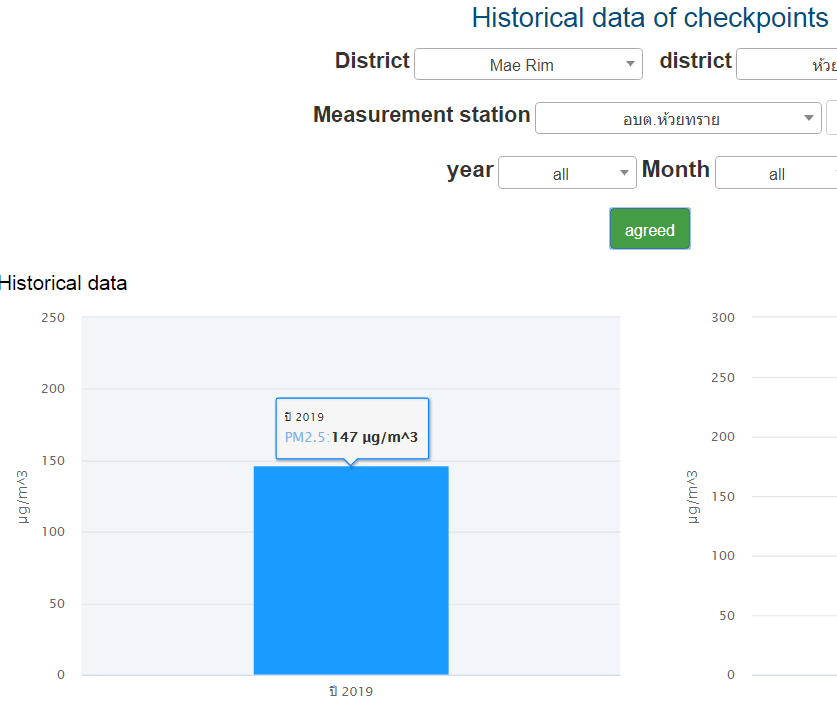Click the arrow on the Mae Rim dropdown
Screen dimensions: 837x703
pyautogui.click(x=630, y=65)
